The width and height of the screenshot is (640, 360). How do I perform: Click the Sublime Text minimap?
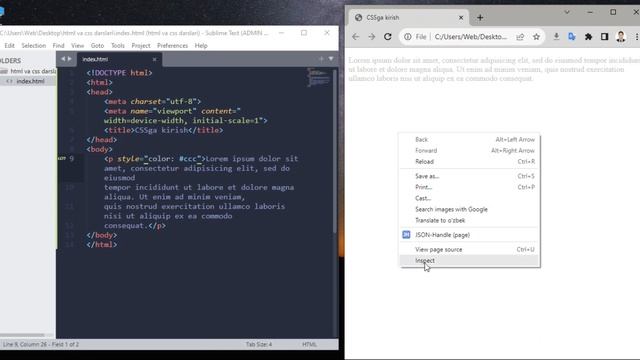tap(318, 78)
